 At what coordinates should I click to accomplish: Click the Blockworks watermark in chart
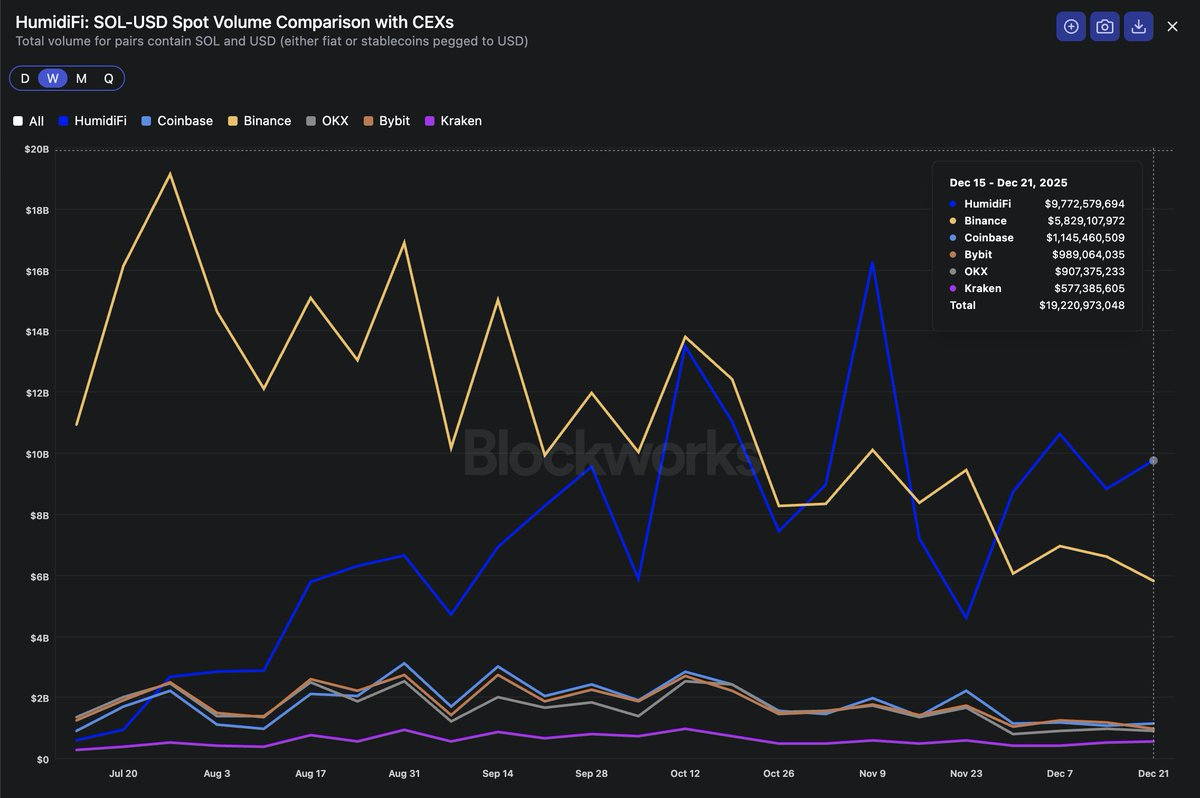(610, 453)
